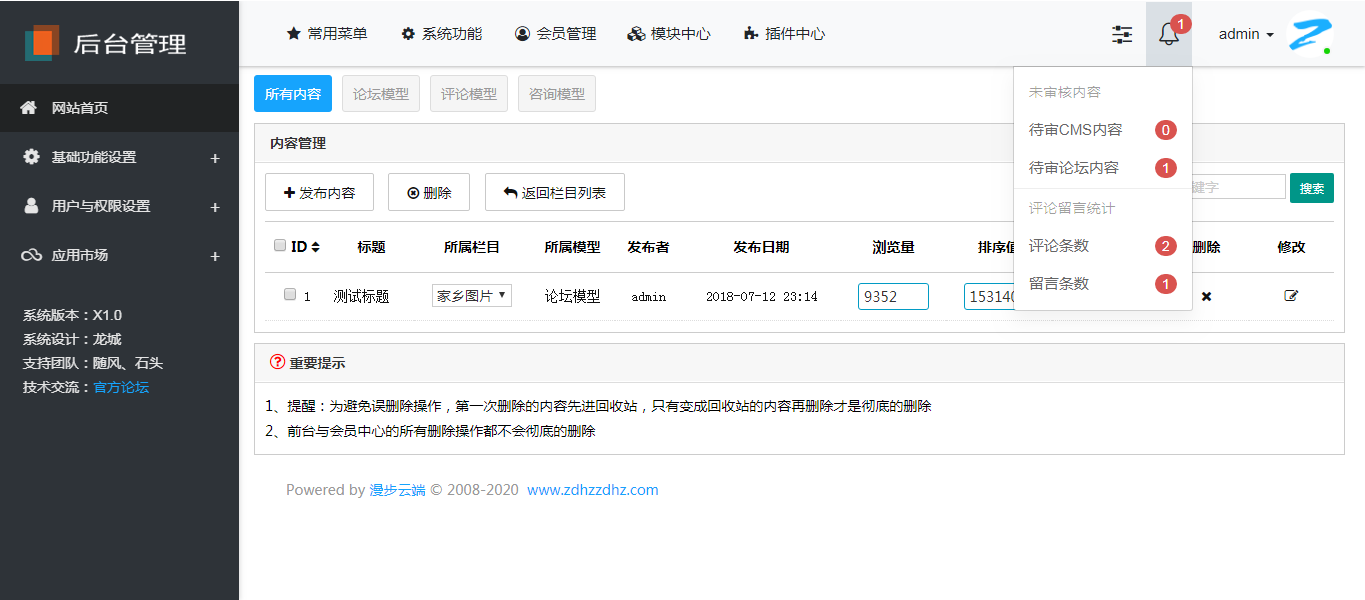Screen dimensions: 1365x600
Task: Open the 家乡图片 column dropdown
Action: tap(472, 296)
